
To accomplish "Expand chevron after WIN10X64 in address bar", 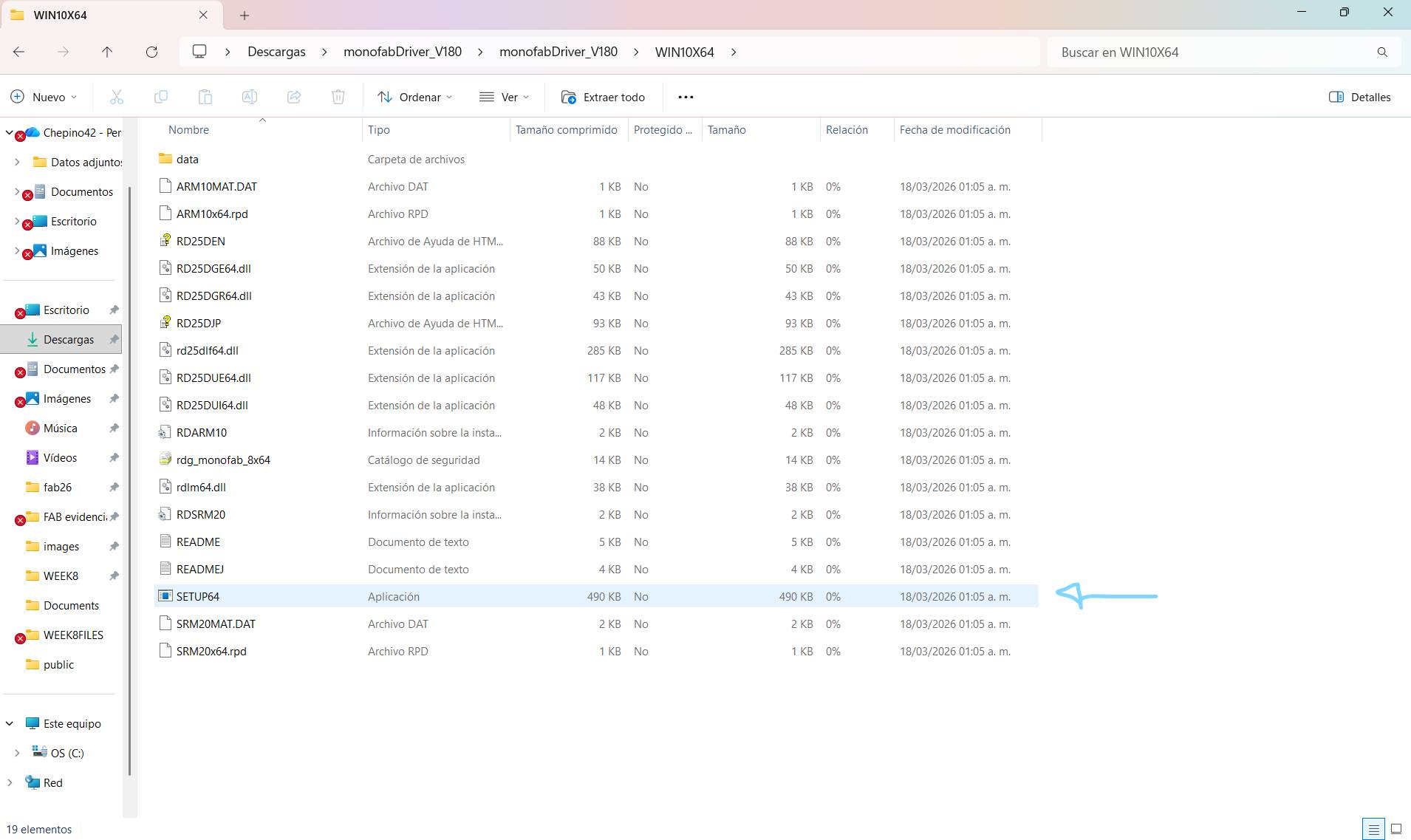I will (734, 52).
